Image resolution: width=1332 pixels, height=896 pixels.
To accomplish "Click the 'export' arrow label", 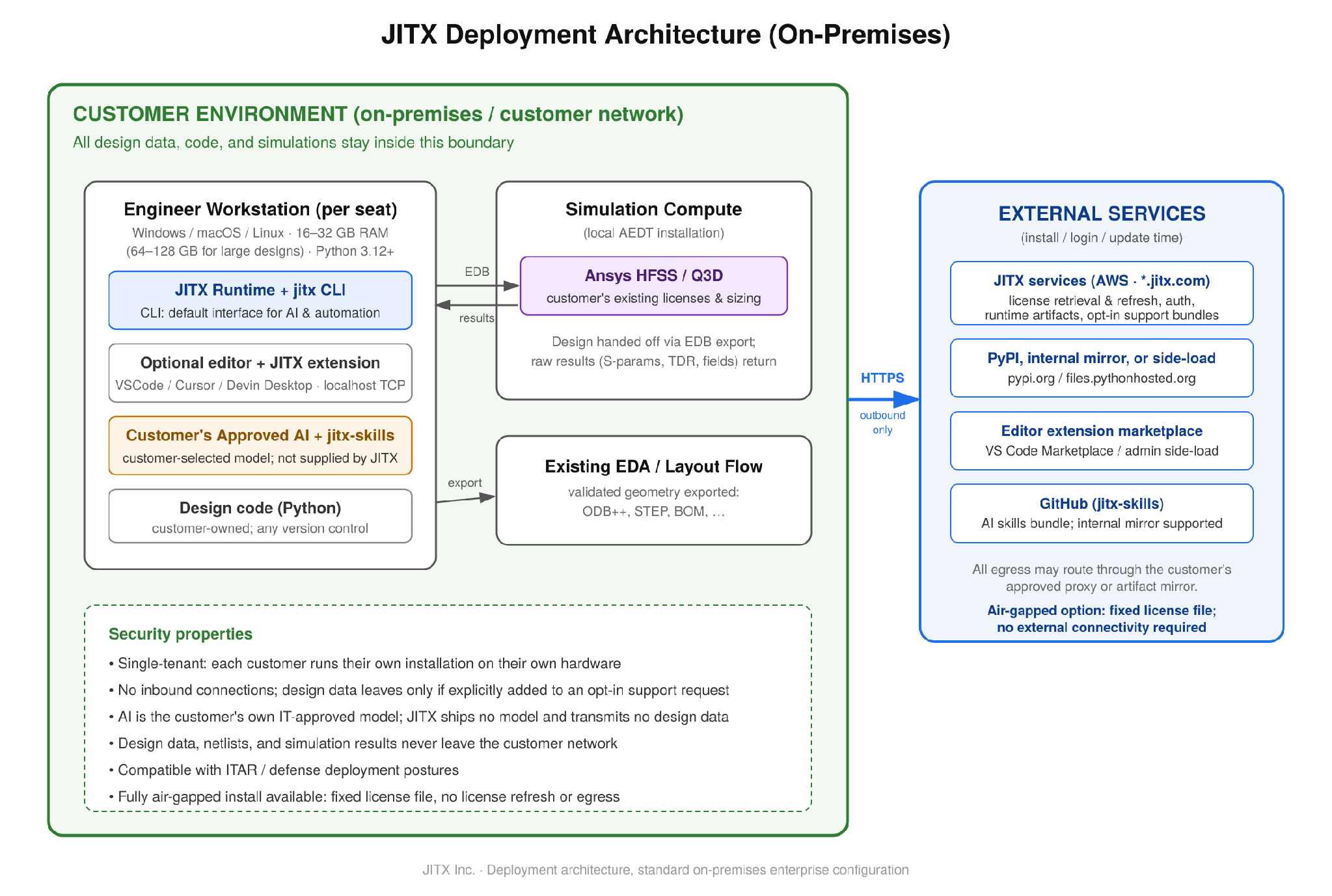I will coord(465,483).
